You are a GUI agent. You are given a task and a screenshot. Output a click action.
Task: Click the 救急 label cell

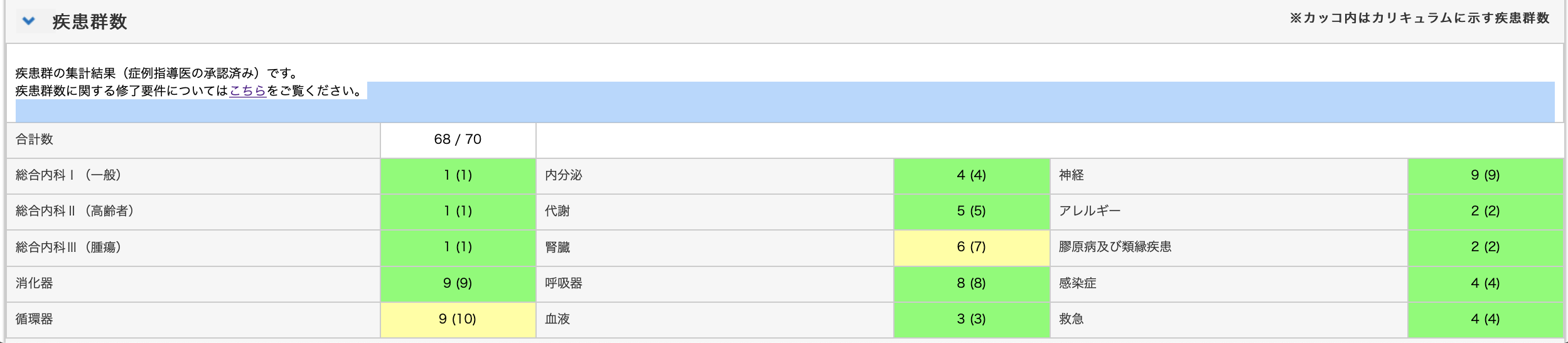[1071, 319]
